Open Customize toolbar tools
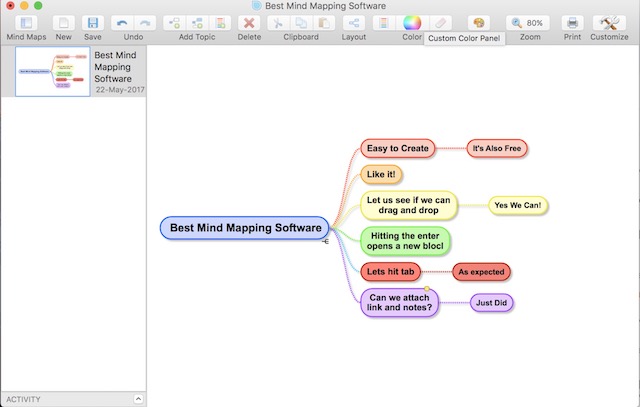The width and height of the screenshot is (640, 407). (609, 23)
